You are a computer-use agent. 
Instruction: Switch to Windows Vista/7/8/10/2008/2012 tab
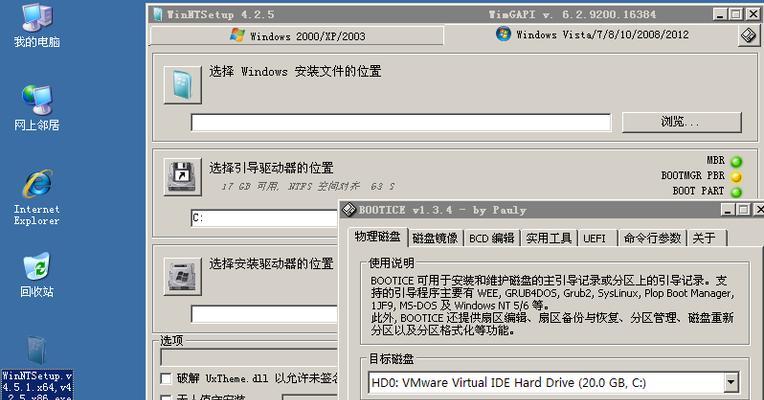click(592, 35)
